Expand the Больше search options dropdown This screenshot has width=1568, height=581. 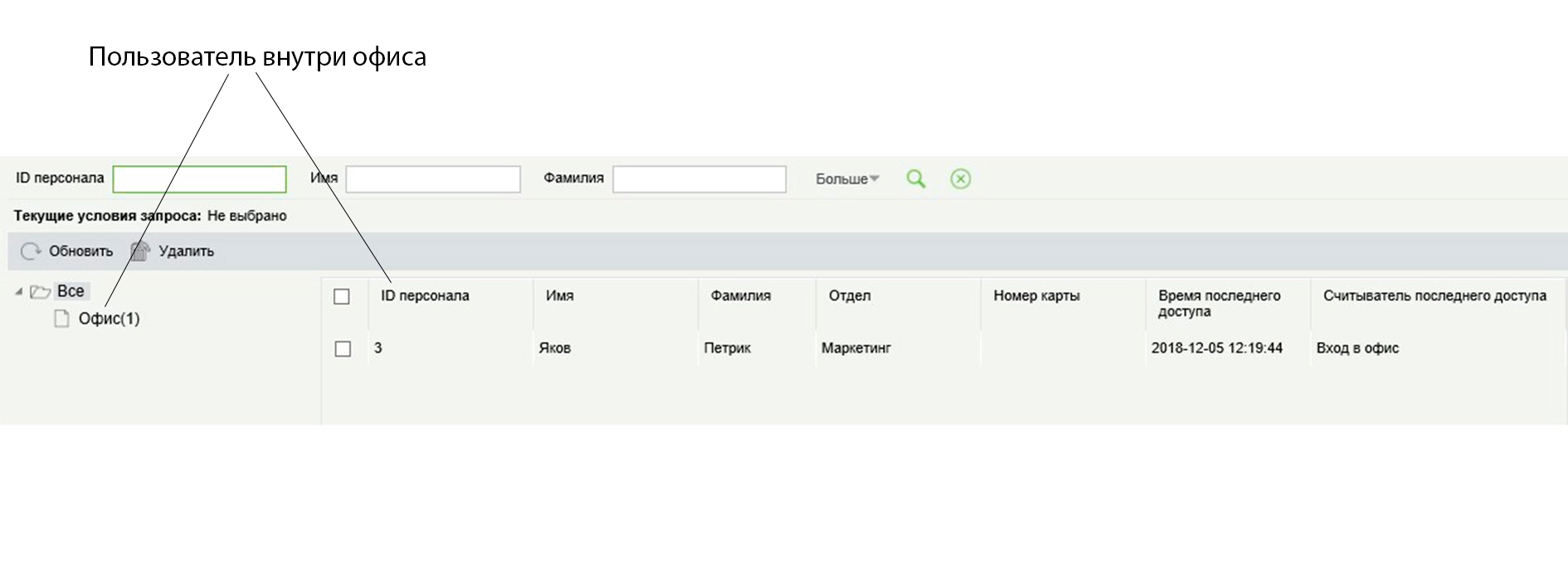[847, 178]
